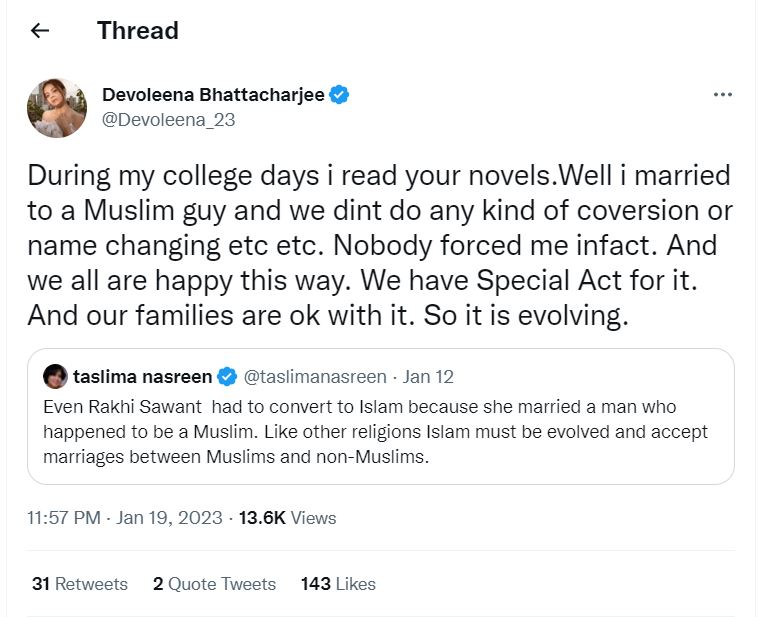Viewport: 767px width, 617px height.
Task: Click the Thread heading
Action: [x=138, y=31]
